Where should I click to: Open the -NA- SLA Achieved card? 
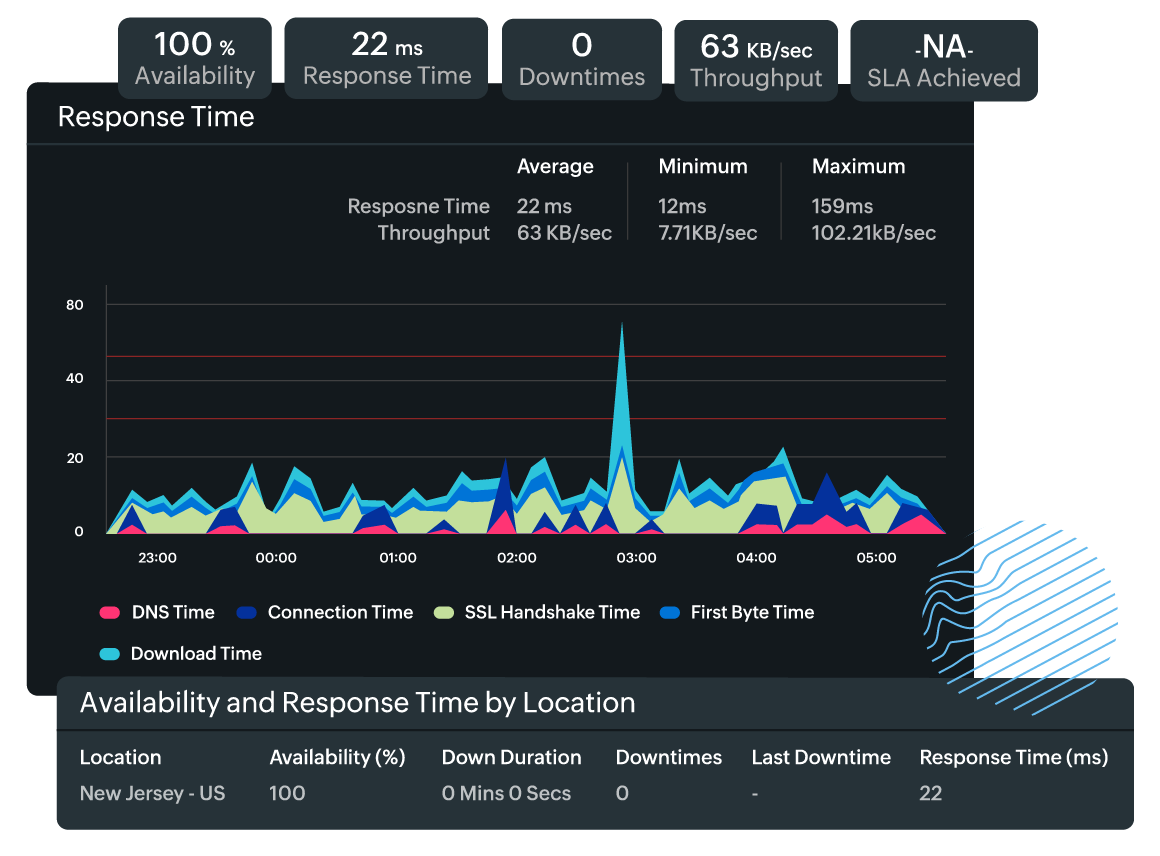click(943, 61)
